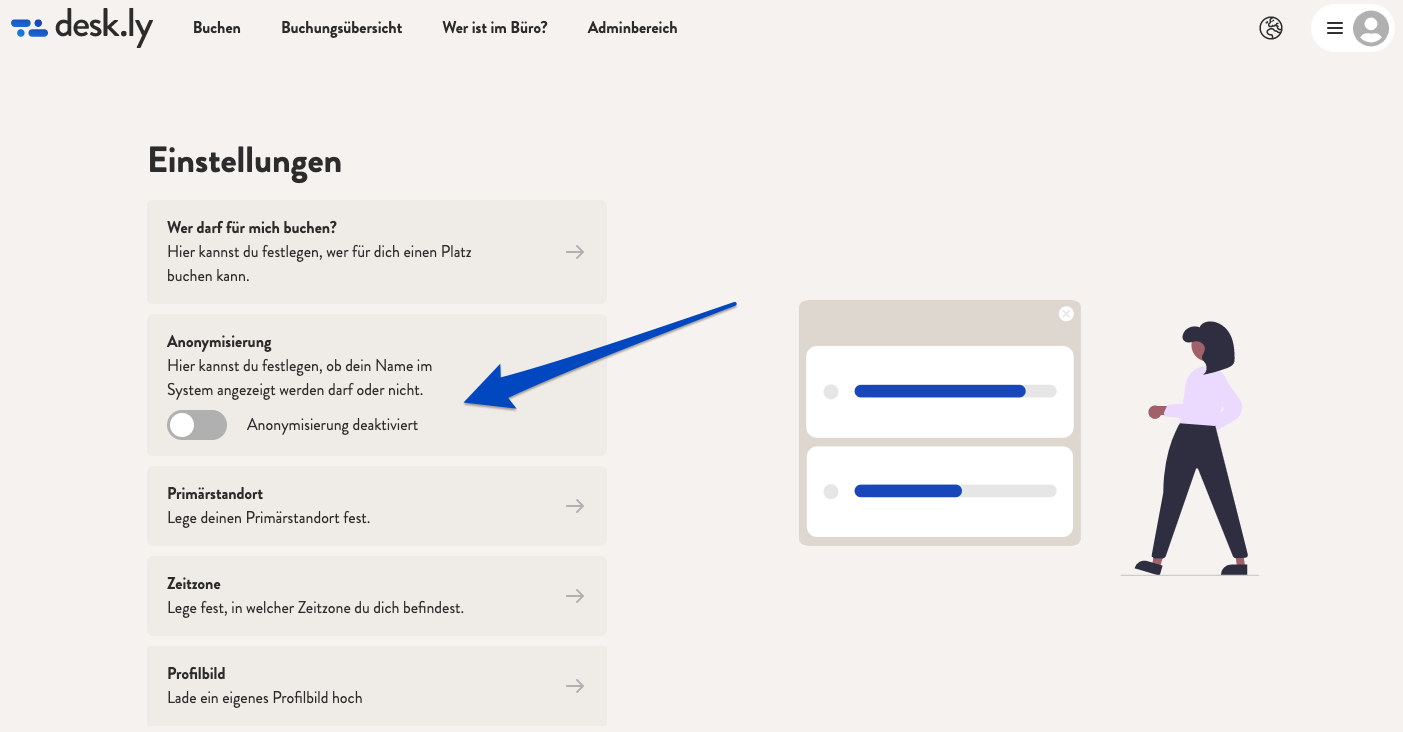Click the Primärstandort card title
Screen dimensions: 1403x732
215,494
